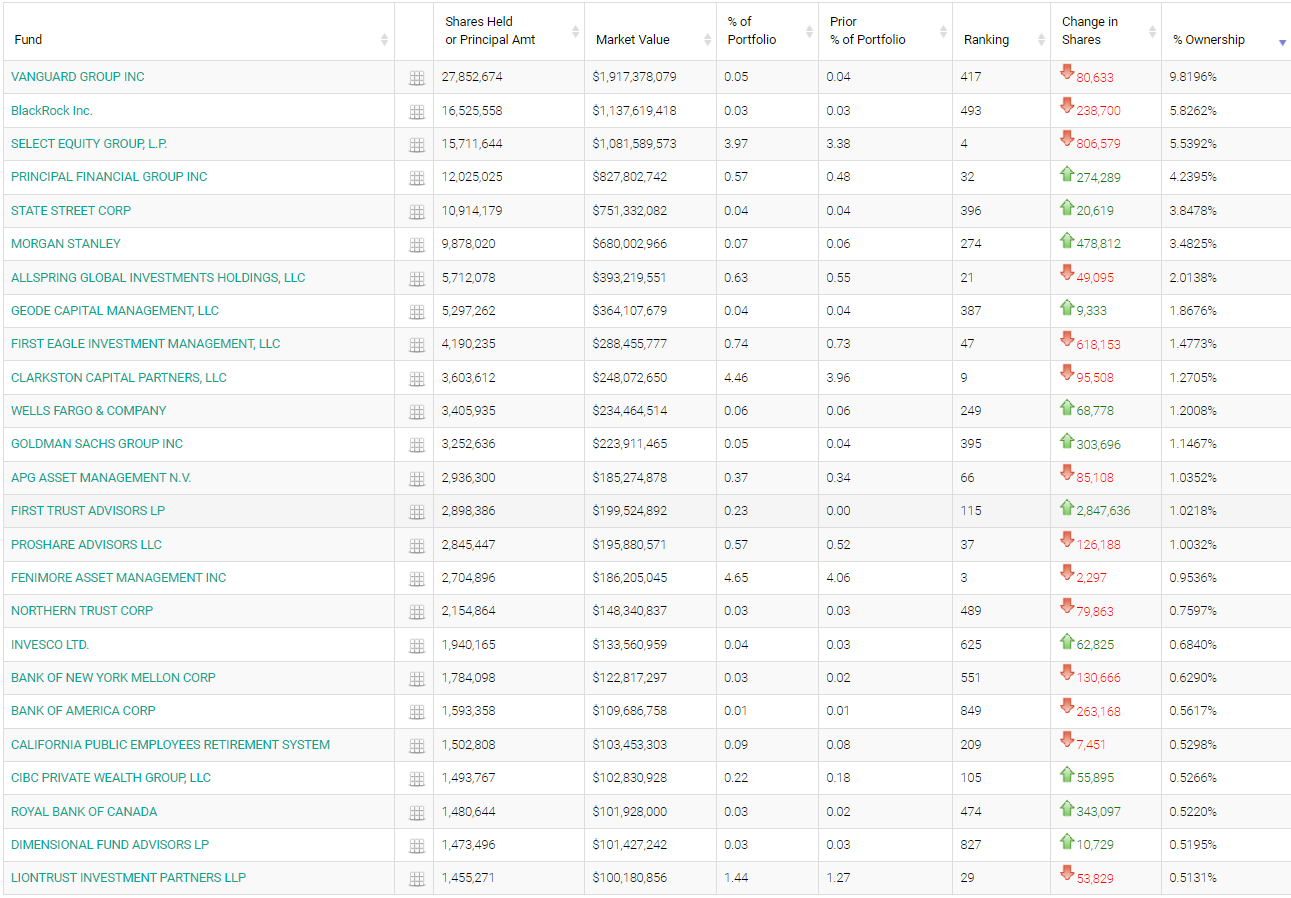
Task: Open NORTHERN TRUST CORP fund link
Action: point(82,611)
